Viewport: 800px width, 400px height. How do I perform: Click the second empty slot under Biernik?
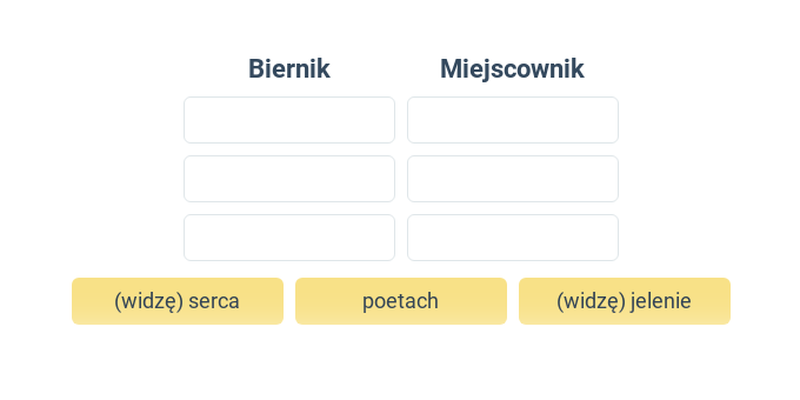[289, 179]
